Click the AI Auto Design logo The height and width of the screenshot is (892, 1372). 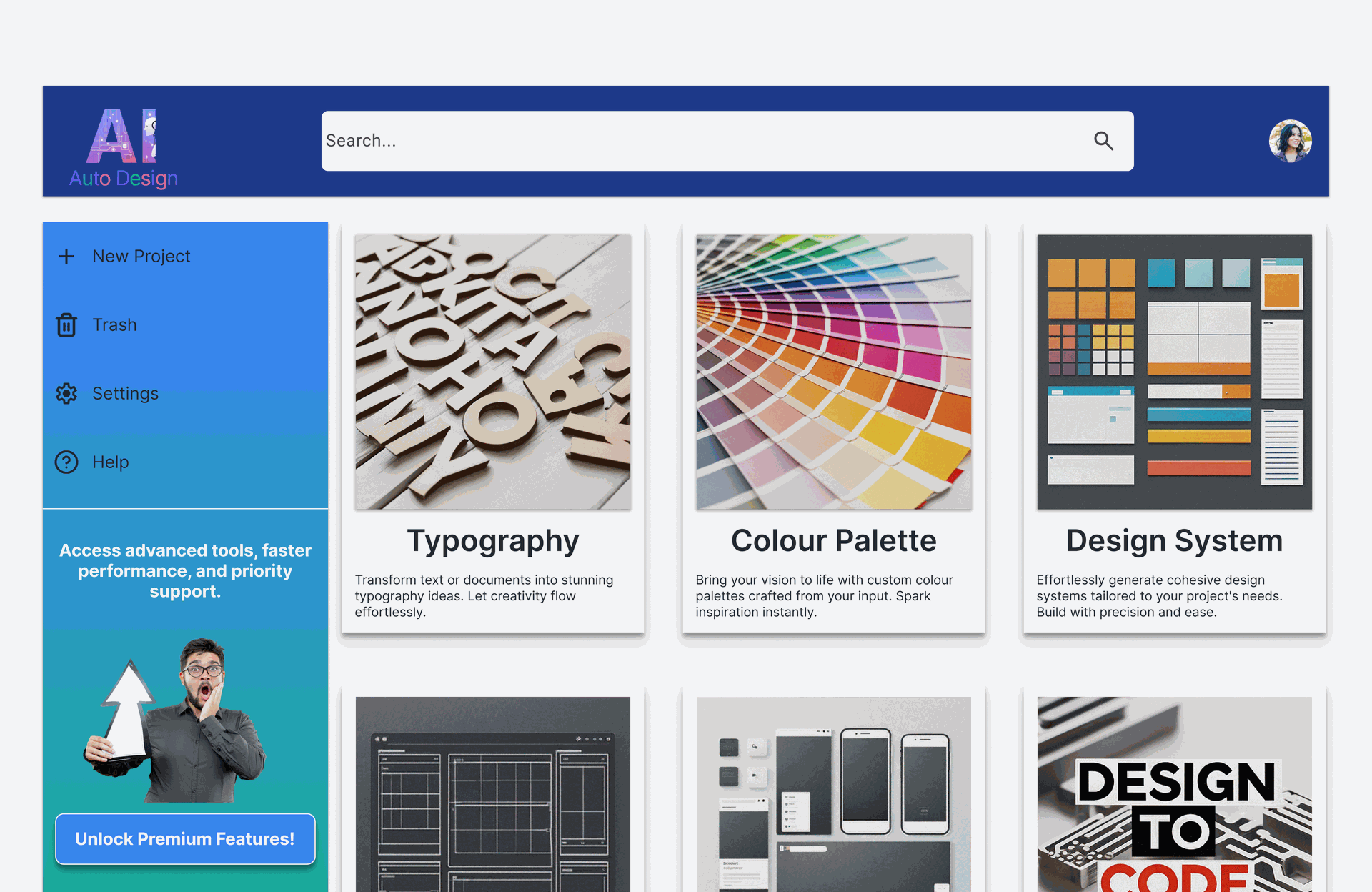click(x=123, y=147)
